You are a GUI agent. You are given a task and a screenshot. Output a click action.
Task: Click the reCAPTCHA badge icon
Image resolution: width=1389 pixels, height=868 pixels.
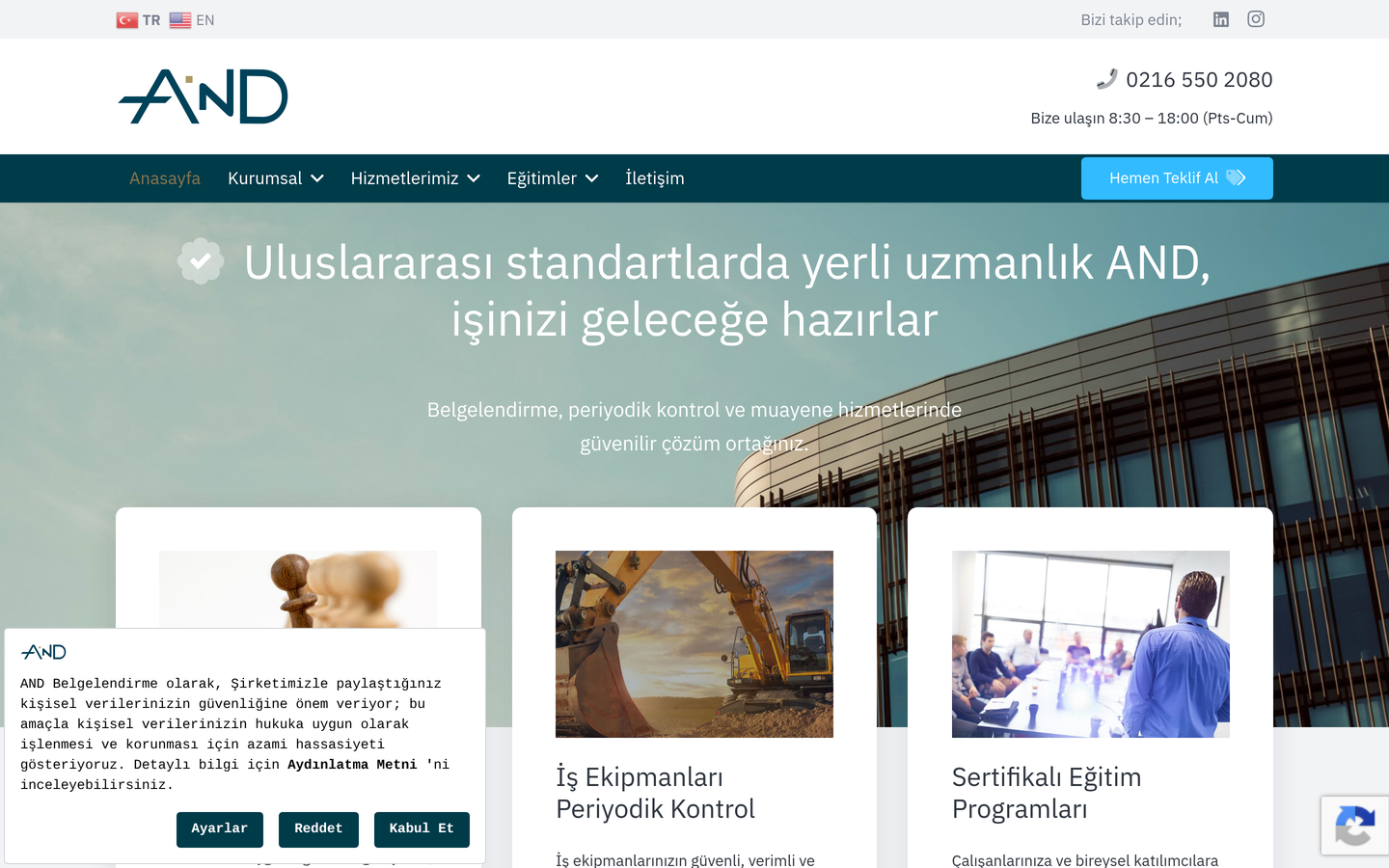click(x=1354, y=825)
